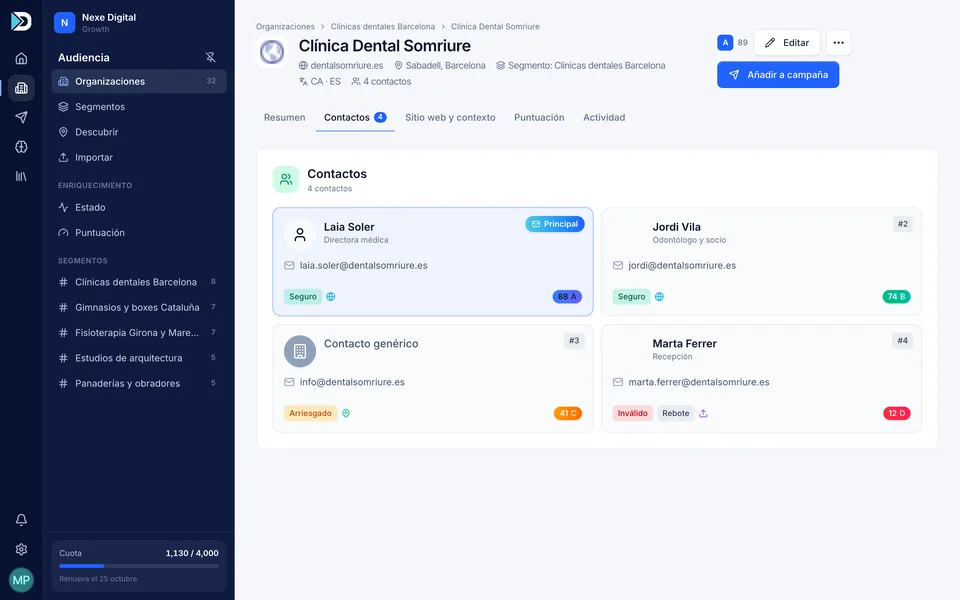The width and height of the screenshot is (960, 600).
Task: Open notifications with the bell icon
Action: click(x=21, y=520)
